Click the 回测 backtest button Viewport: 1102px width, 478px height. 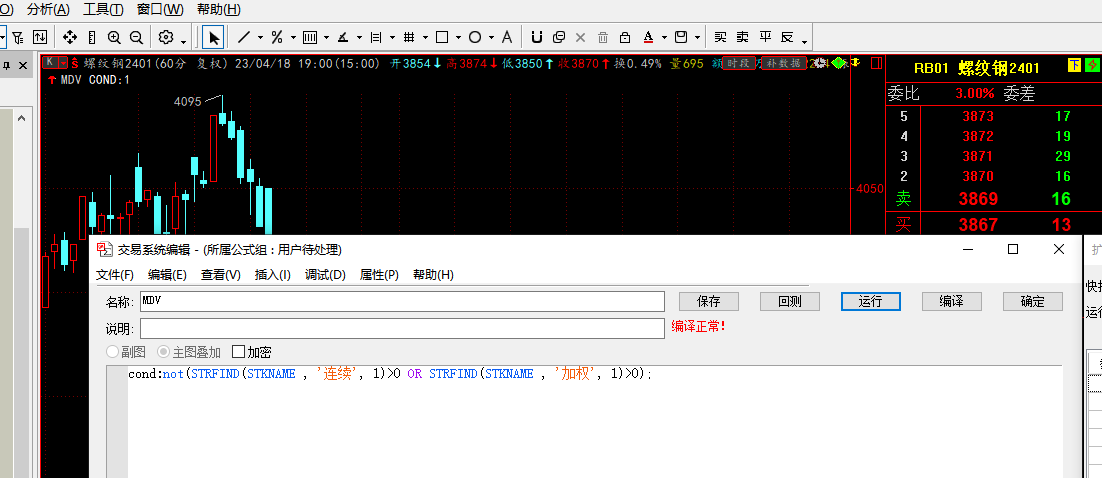(x=790, y=302)
